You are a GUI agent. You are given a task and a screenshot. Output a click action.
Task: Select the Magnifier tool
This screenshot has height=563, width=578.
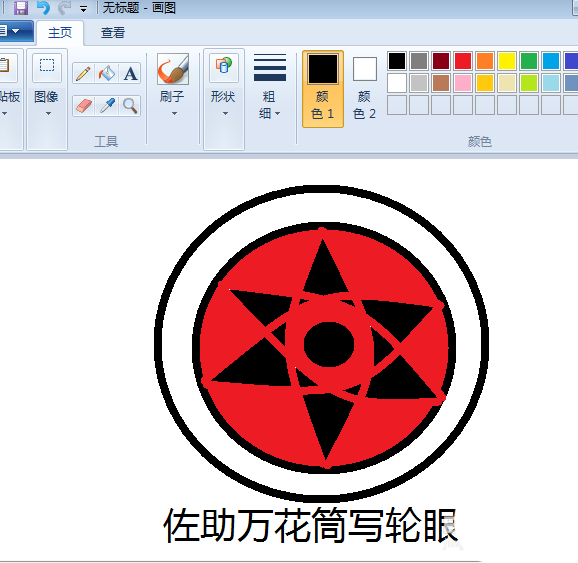pos(130,106)
